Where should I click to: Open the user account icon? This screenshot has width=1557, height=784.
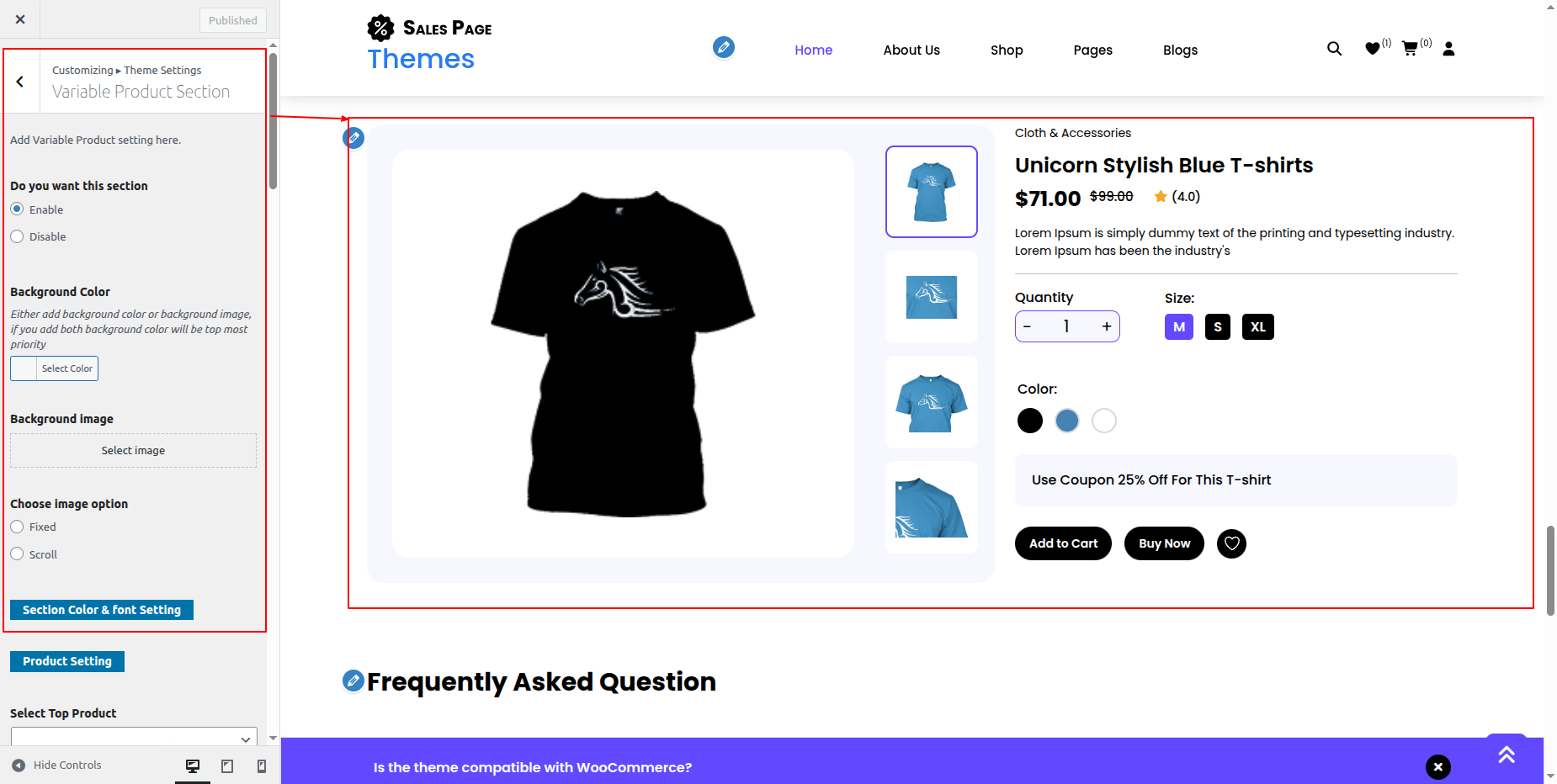point(1448,49)
